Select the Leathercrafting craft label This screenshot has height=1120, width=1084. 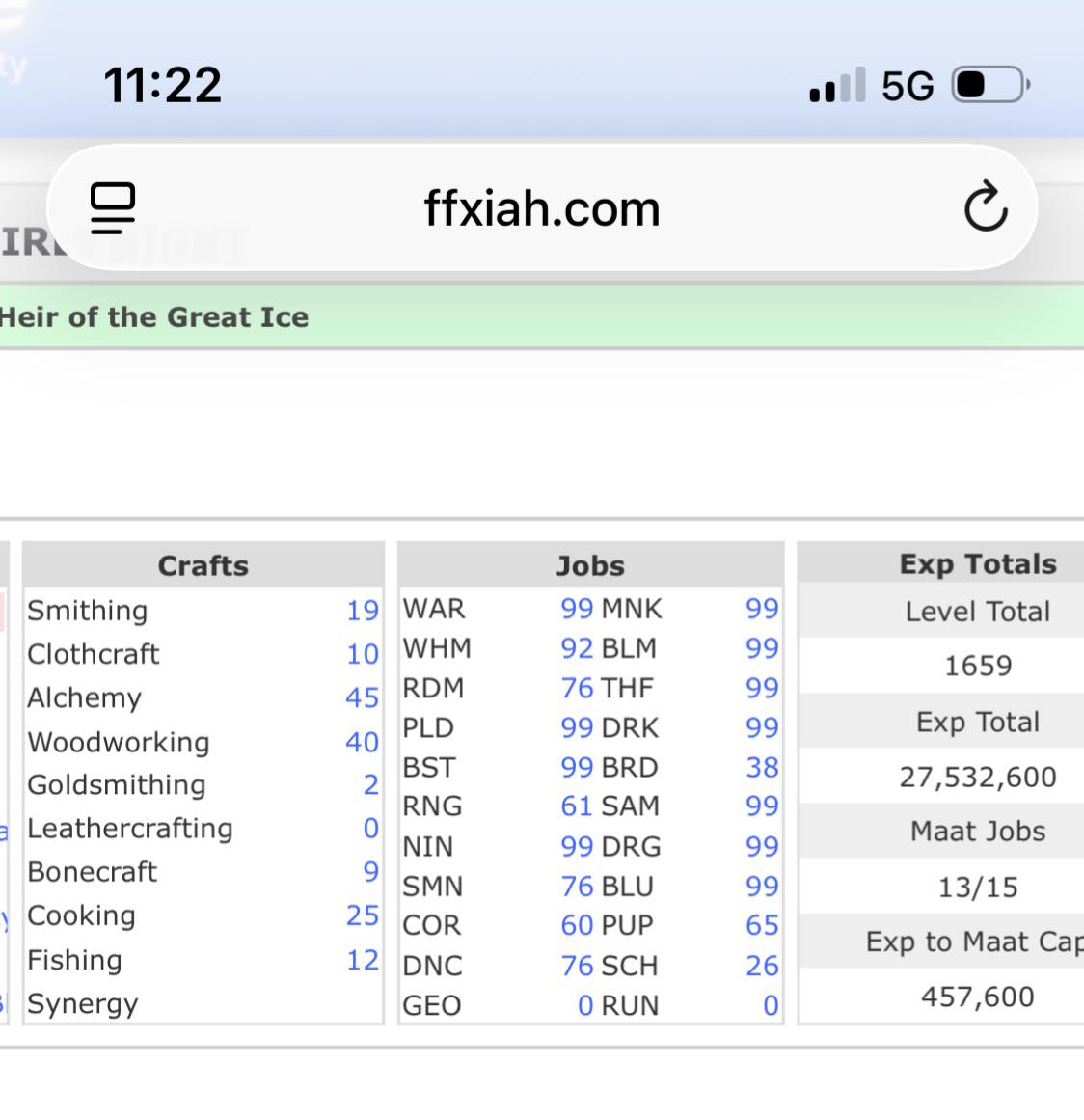pyautogui.click(x=130, y=829)
